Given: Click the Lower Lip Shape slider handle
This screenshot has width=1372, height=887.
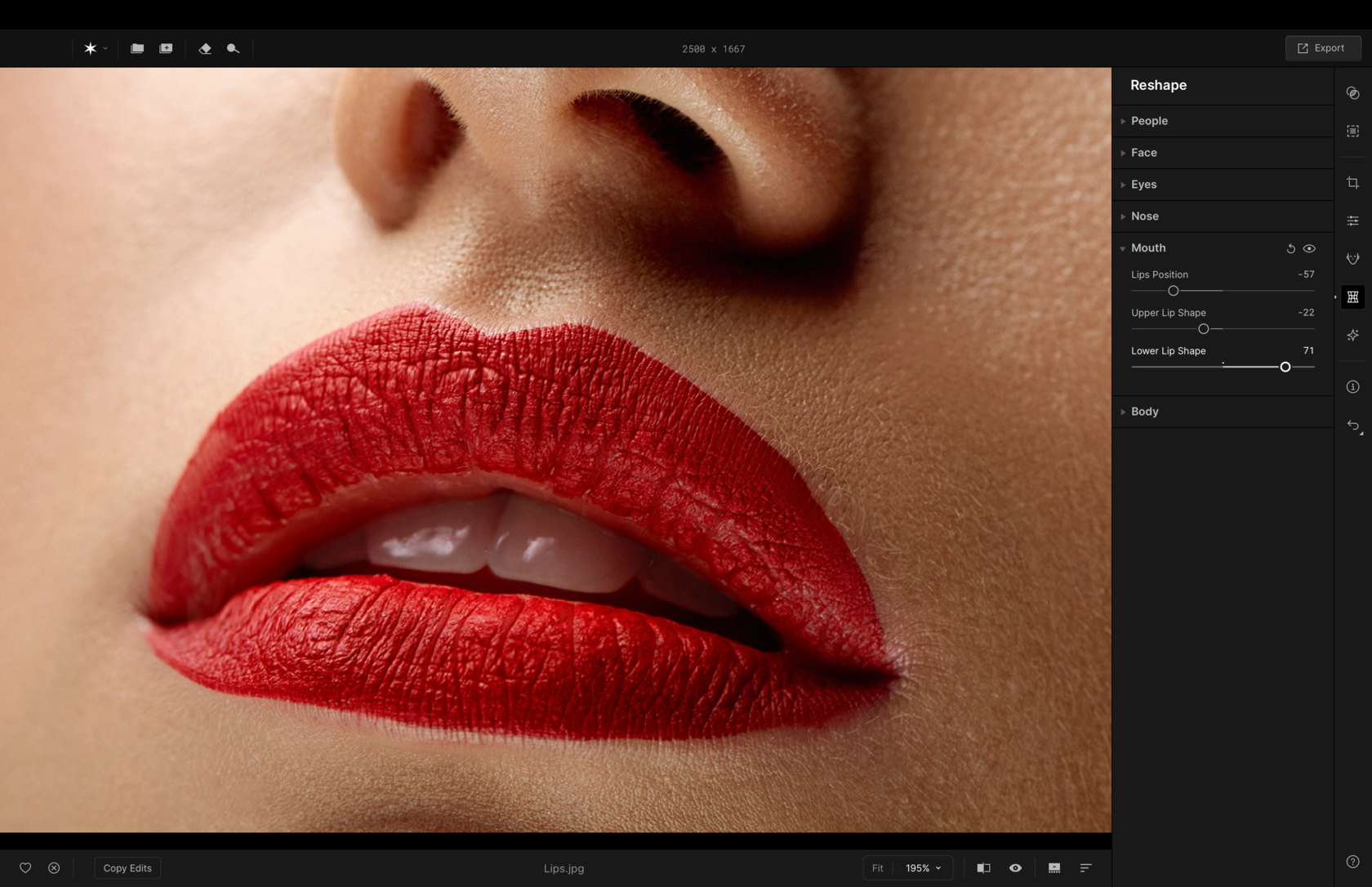Looking at the screenshot, I should click(1285, 368).
